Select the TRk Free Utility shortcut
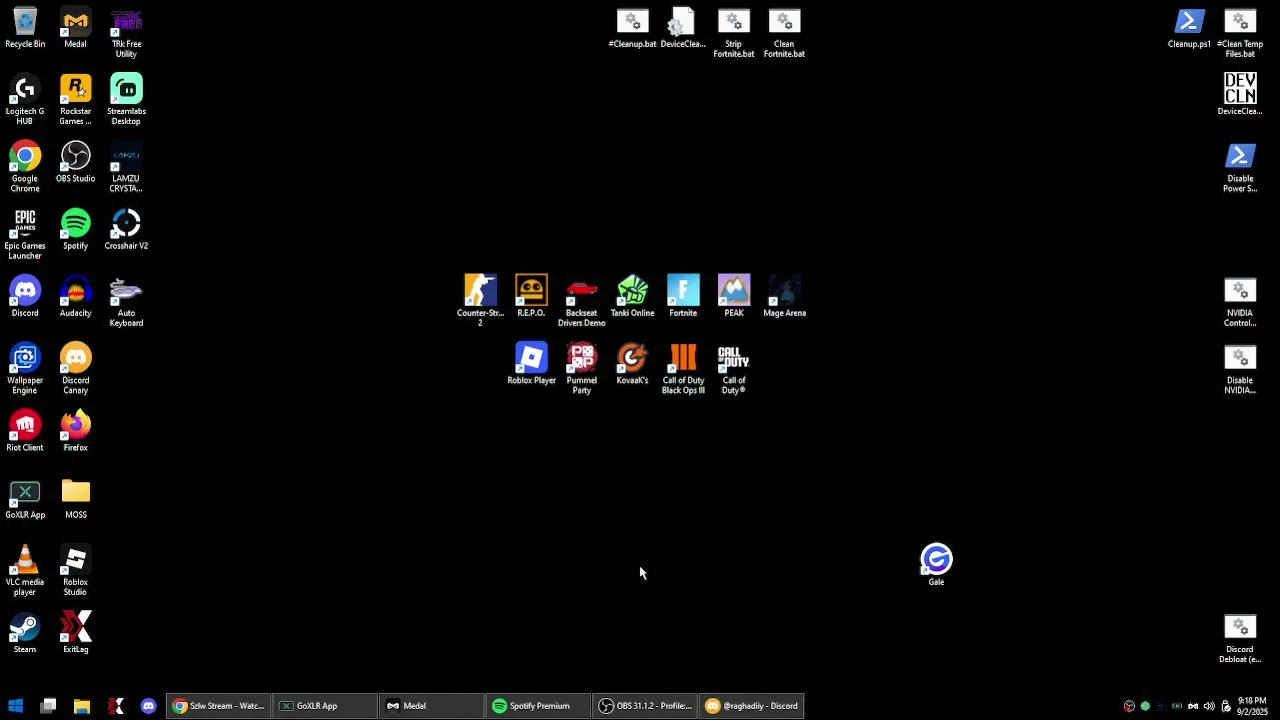The image size is (1280, 720). point(126,33)
